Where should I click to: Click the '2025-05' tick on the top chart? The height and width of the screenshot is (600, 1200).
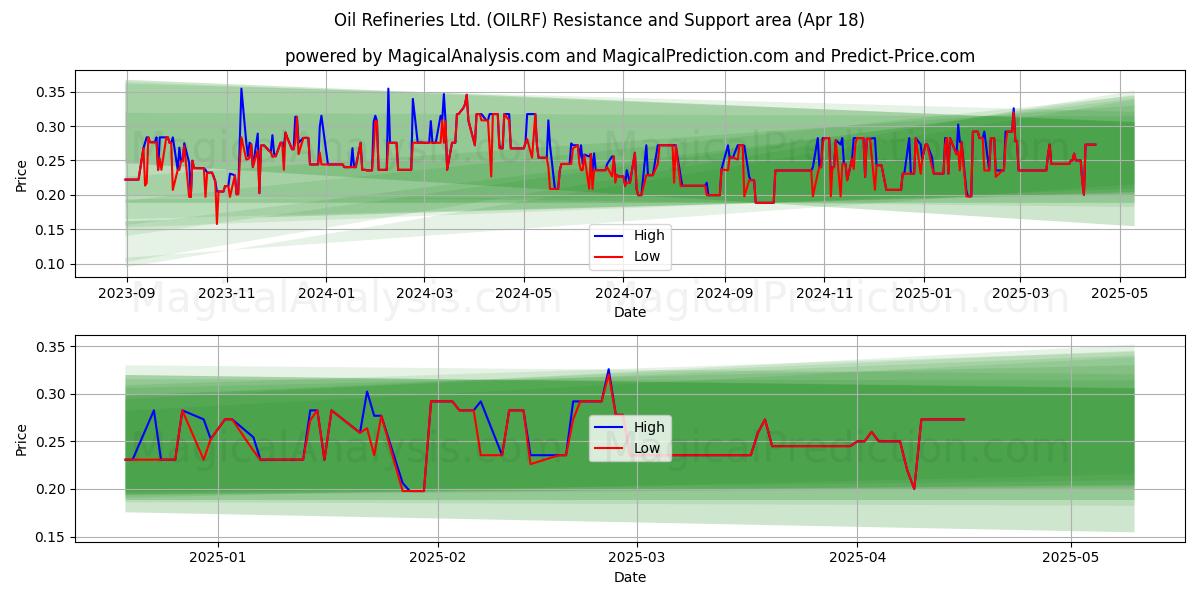click(1120, 293)
